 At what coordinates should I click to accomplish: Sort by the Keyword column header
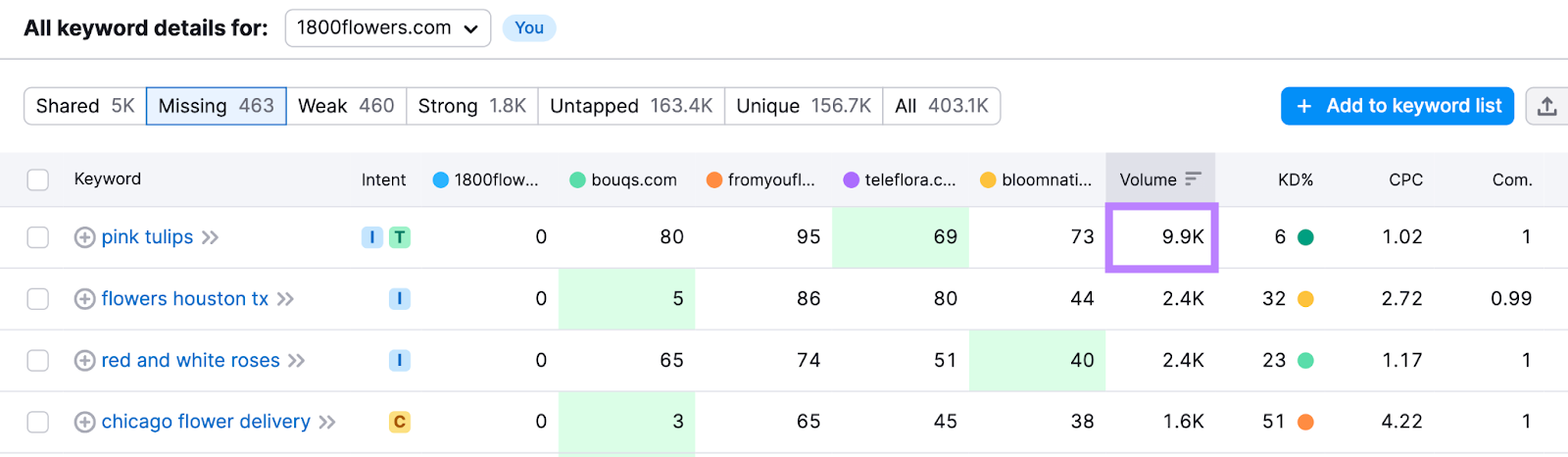[x=108, y=178]
